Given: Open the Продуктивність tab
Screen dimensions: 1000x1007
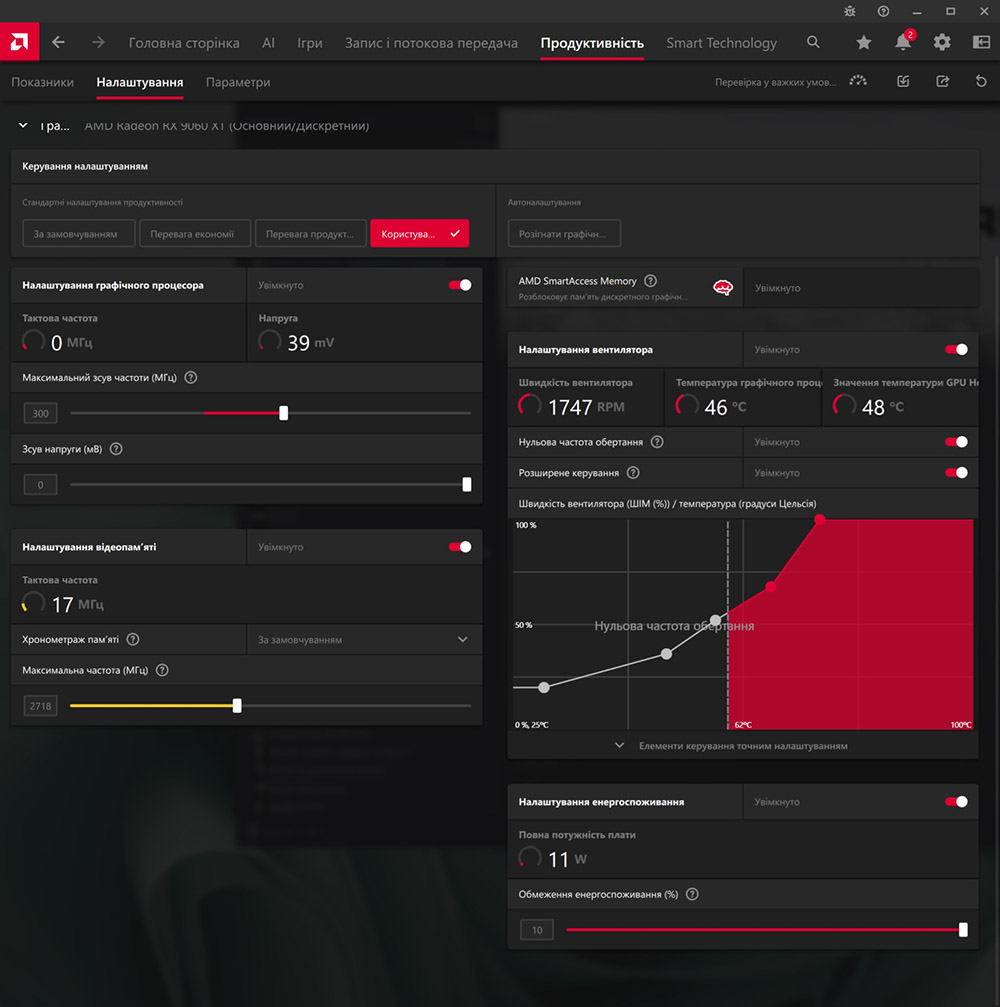Looking at the screenshot, I should tap(592, 43).
